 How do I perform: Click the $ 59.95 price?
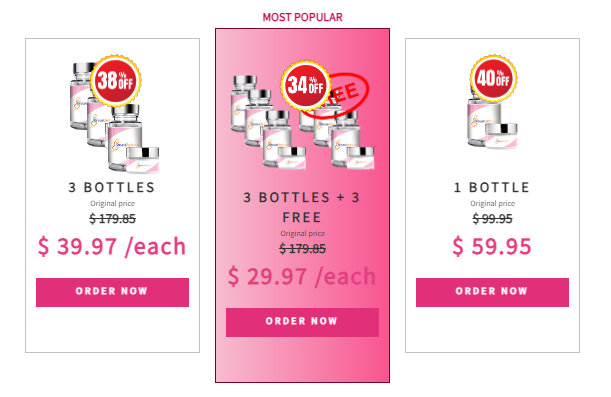click(x=492, y=247)
